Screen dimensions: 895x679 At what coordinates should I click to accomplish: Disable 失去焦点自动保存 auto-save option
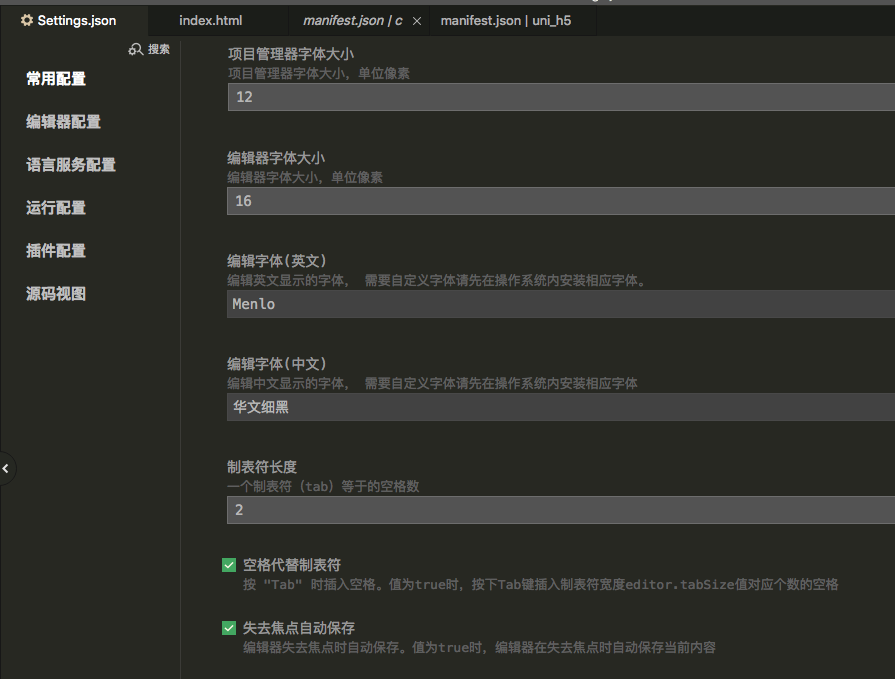click(x=229, y=629)
